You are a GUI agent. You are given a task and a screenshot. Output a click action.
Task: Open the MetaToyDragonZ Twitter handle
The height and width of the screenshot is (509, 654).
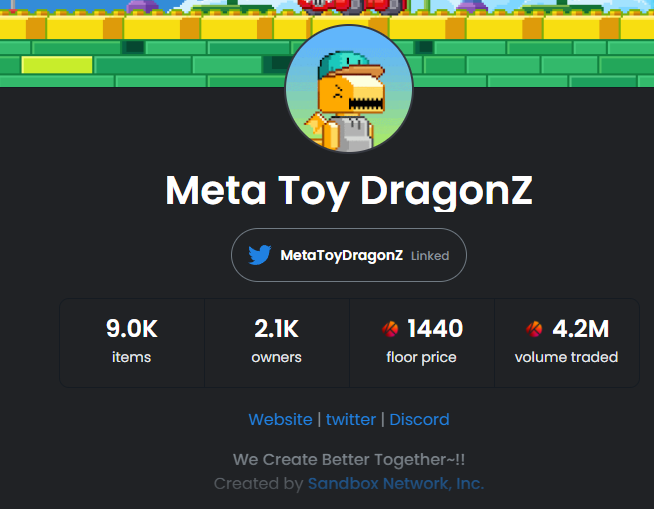[342, 255]
